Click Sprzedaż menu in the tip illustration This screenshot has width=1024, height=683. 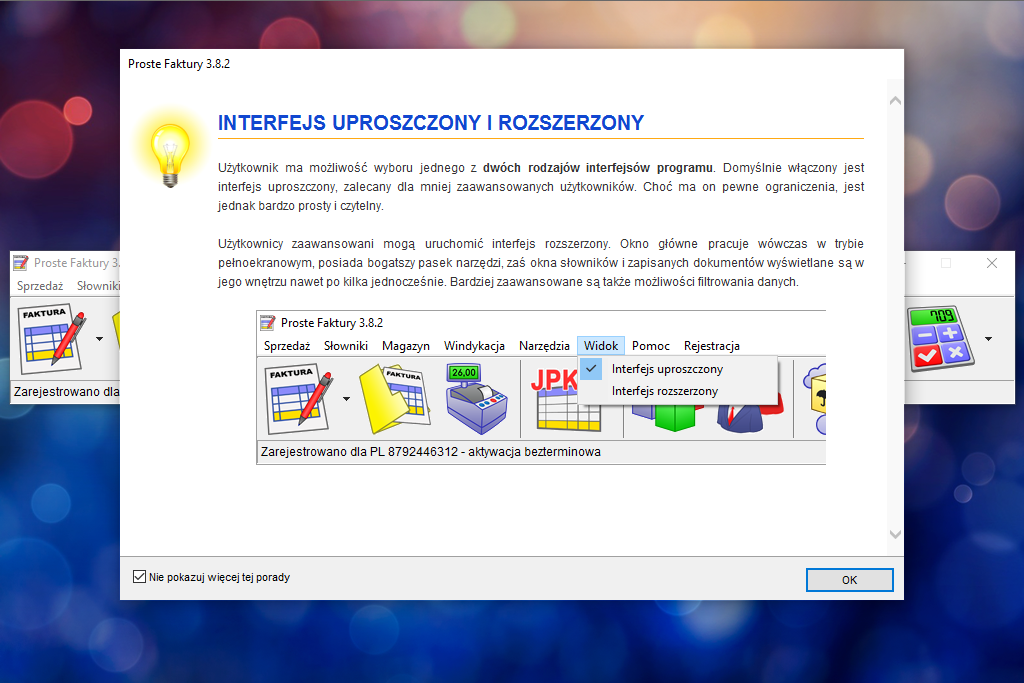(287, 346)
